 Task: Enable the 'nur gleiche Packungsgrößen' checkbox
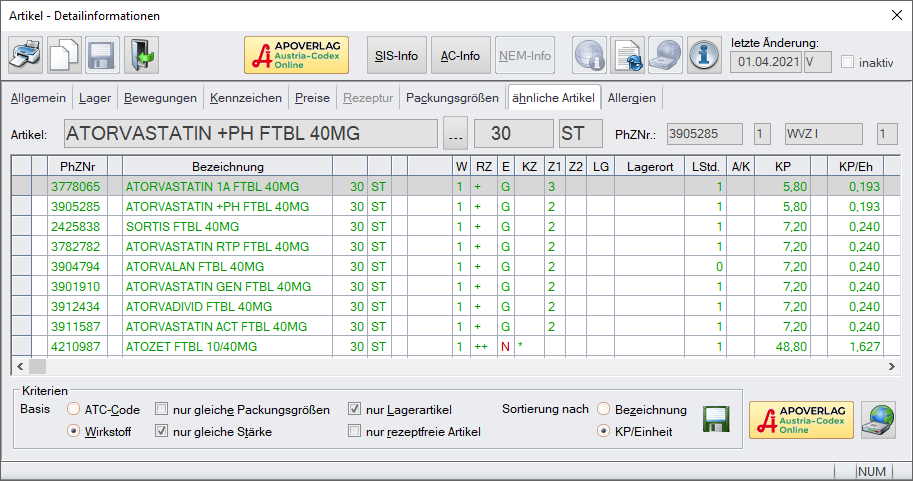(x=161, y=410)
